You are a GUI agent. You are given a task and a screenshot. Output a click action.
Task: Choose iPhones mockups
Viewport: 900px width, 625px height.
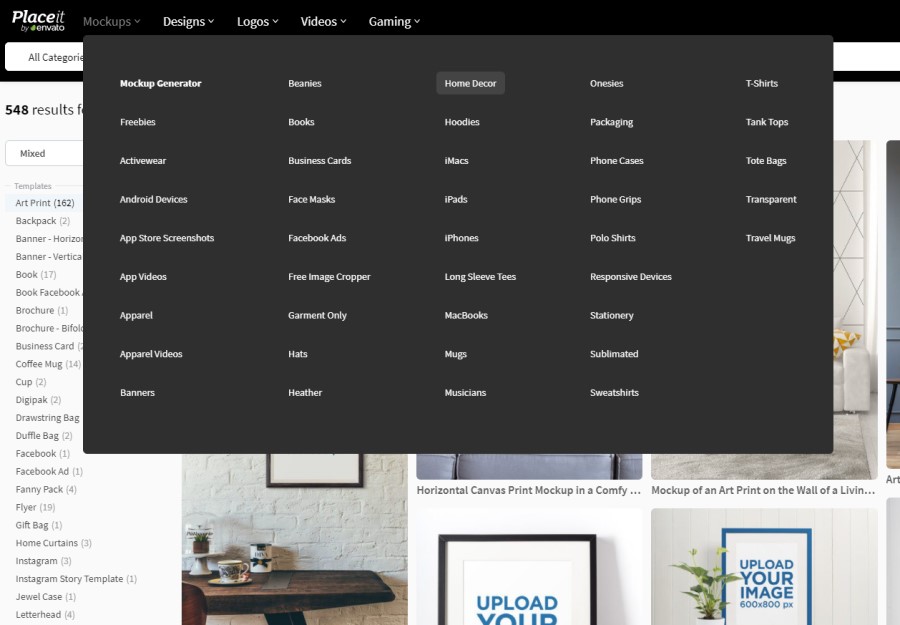pyautogui.click(x=461, y=238)
